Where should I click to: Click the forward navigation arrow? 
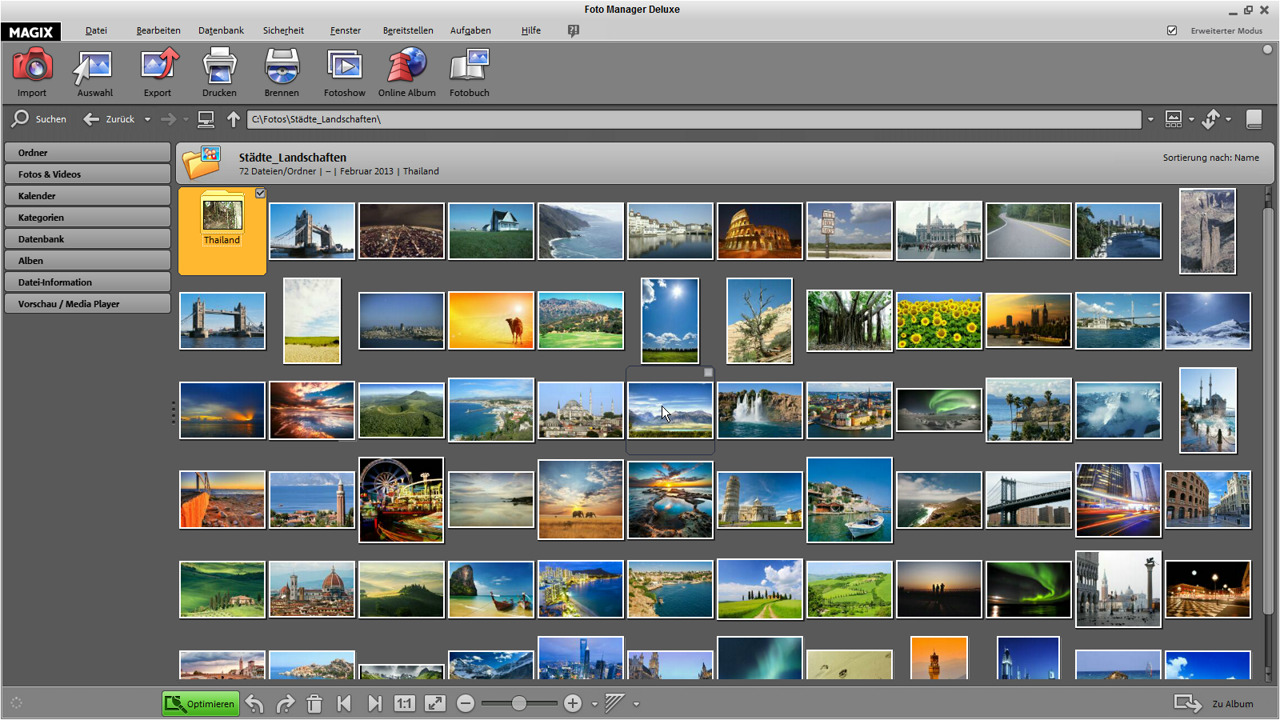(x=168, y=119)
